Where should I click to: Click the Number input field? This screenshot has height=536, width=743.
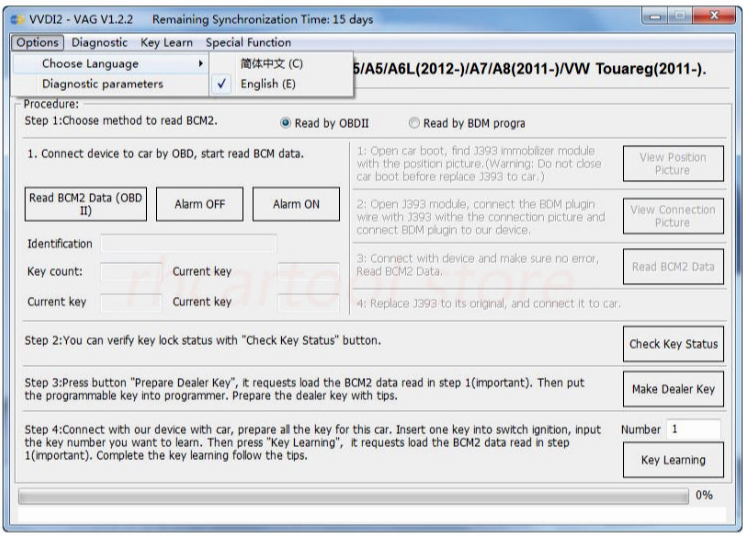point(693,429)
